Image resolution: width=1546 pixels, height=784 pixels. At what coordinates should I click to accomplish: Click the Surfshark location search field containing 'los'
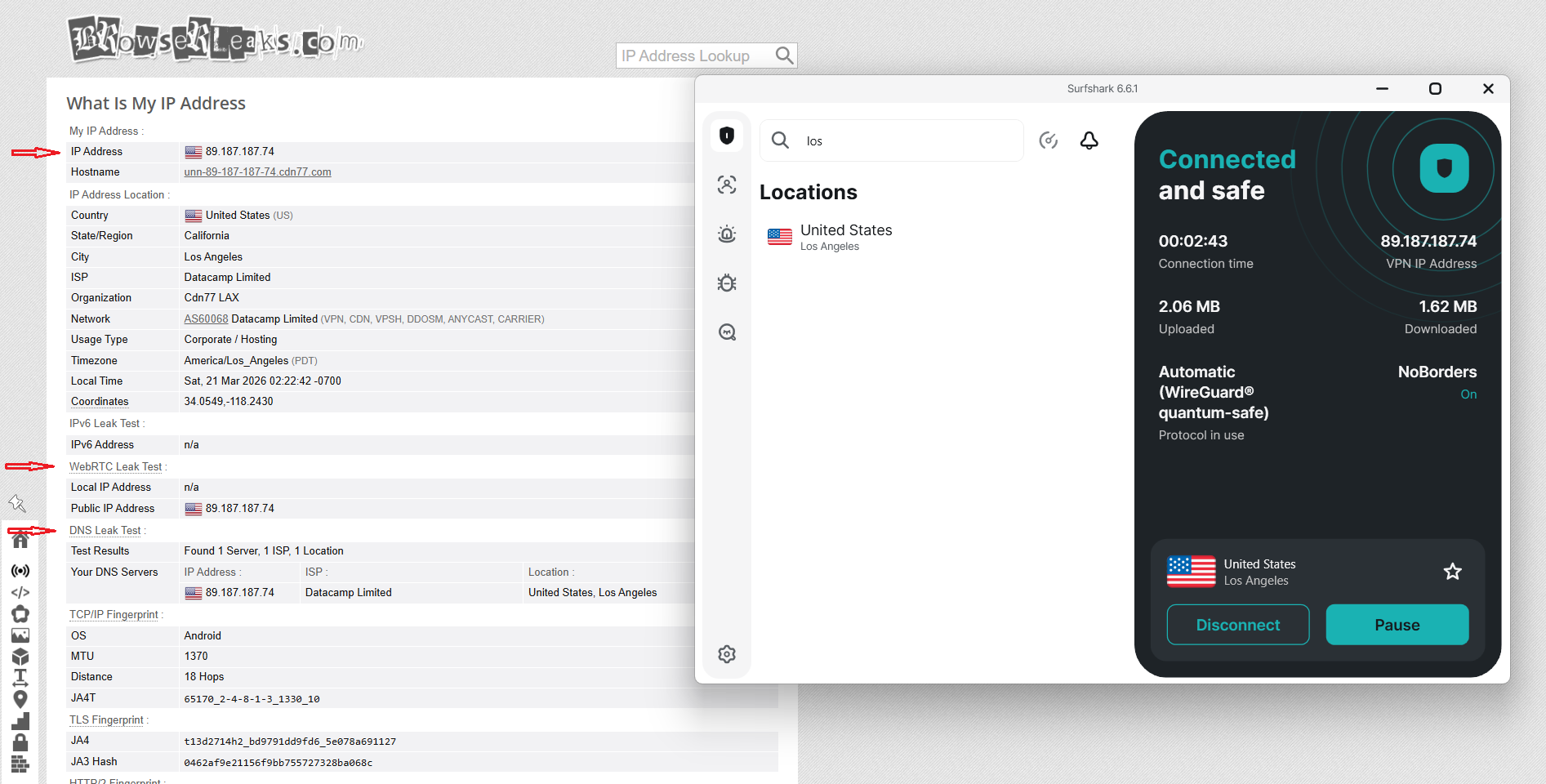tap(892, 140)
